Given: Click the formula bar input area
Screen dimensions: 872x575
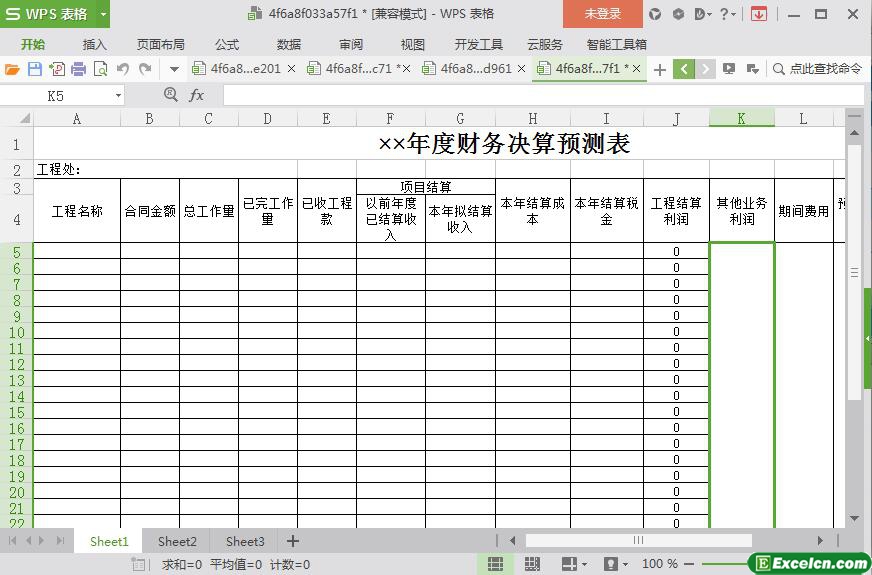Looking at the screenshot, I should pos(543,96).
